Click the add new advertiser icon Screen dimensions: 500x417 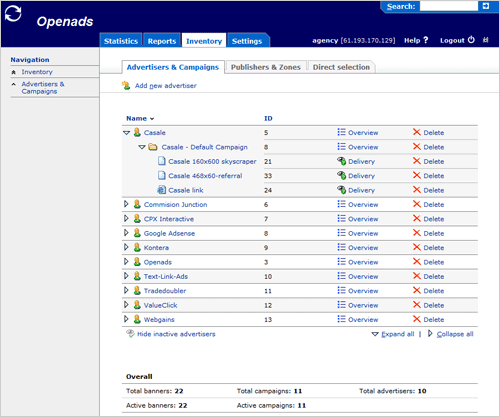126,85
